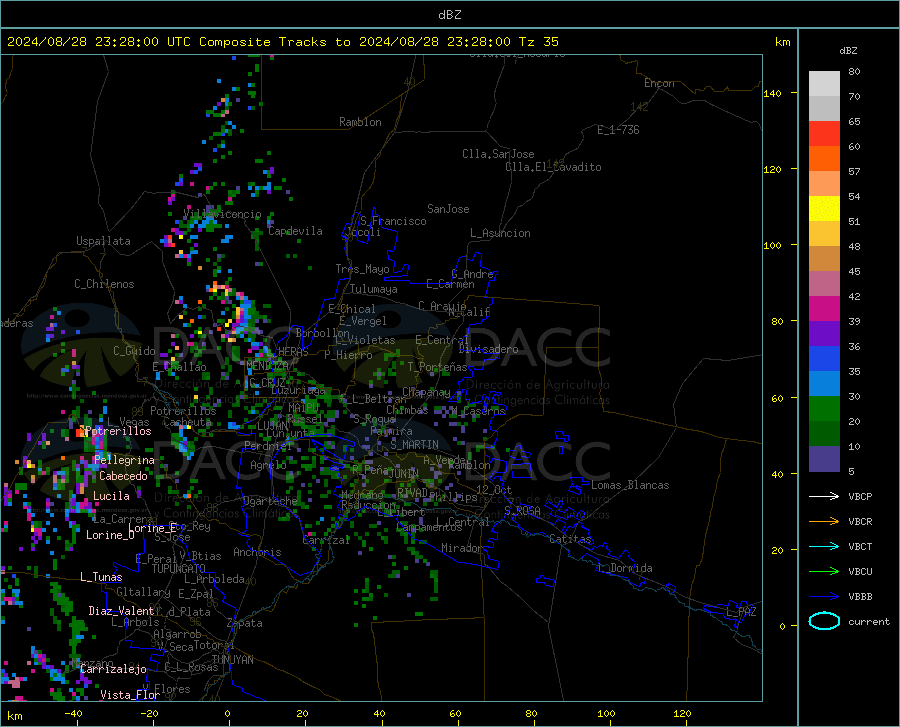Image resolution: width=900 pixels, height=727 pixels.
Task: Click the Diaz_Valent label
Action: pos(121,611)
